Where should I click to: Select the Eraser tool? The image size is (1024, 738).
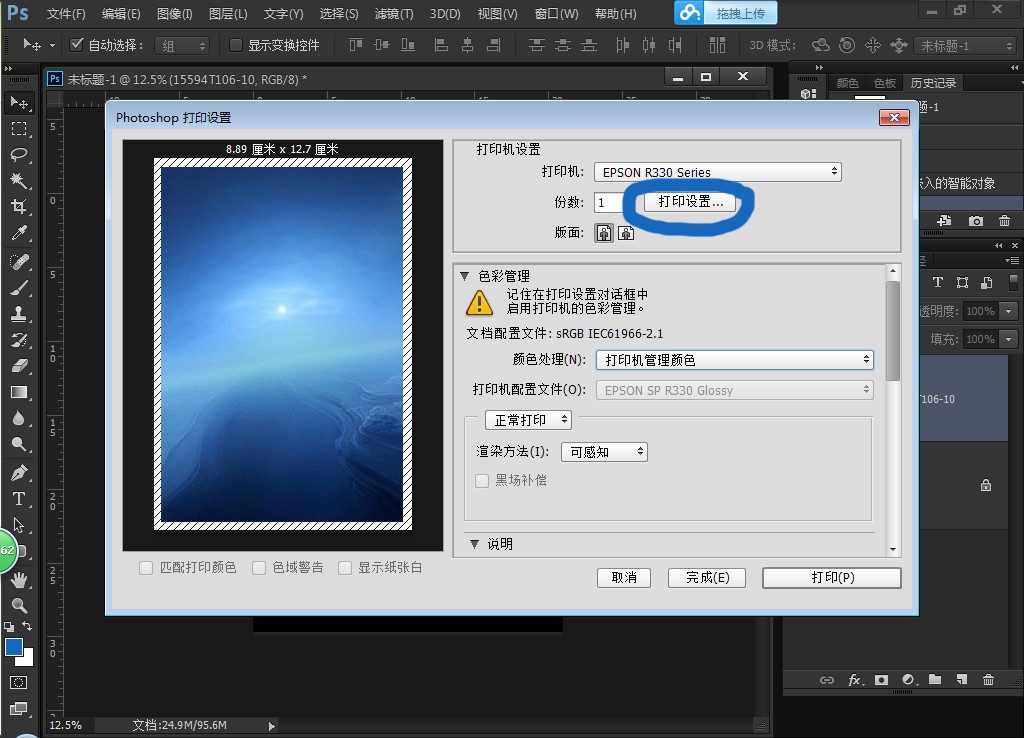(19, 366)
